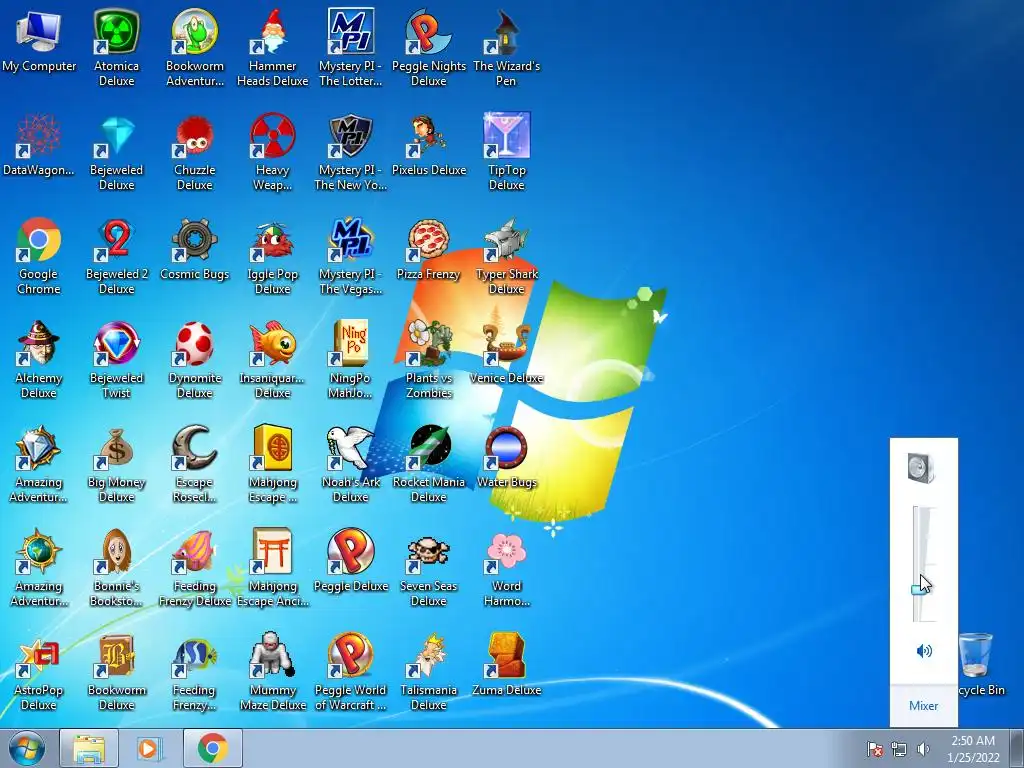Open Mystery PI The Lottery shortcut
1024x768 pixels.
[351, 48]
